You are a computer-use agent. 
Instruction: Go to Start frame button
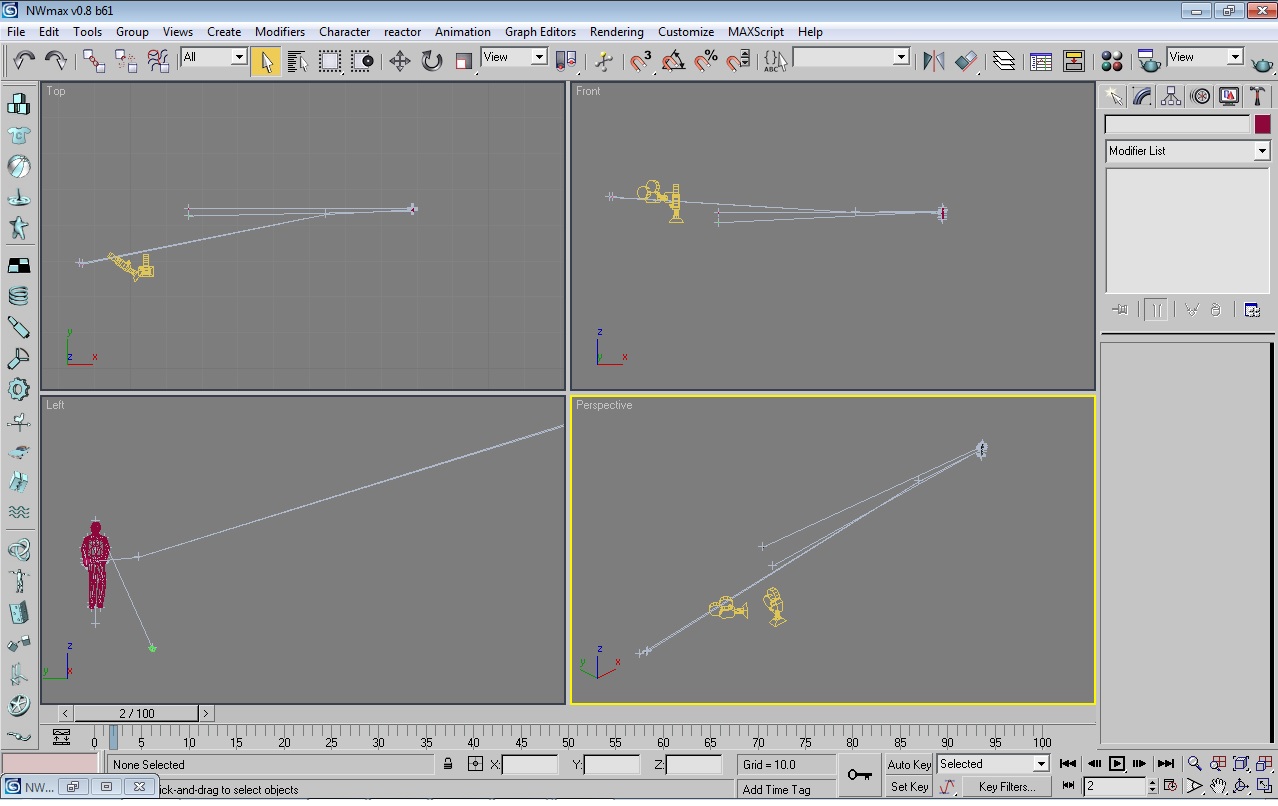point(1068,764)
